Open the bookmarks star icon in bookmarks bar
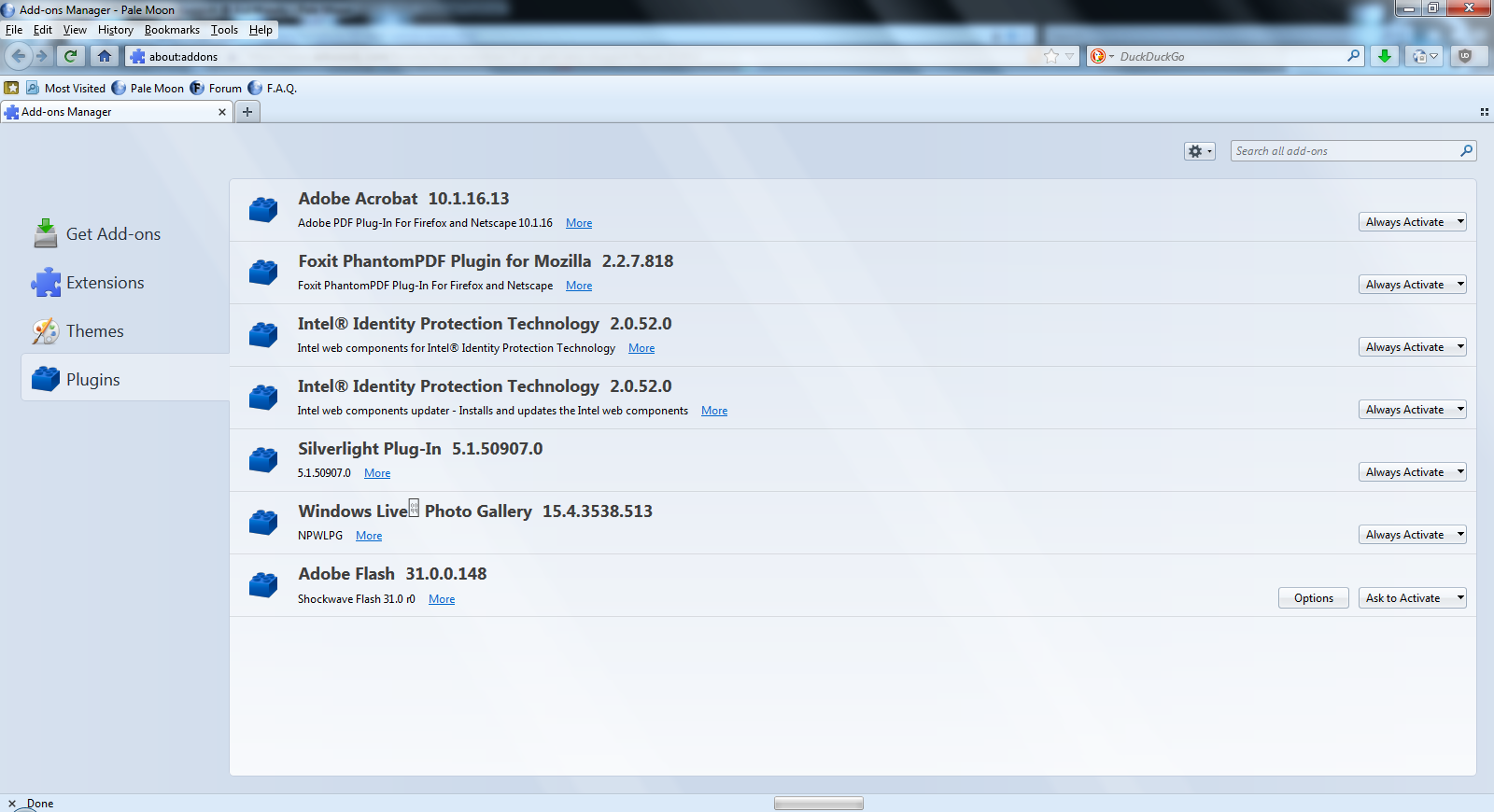 [11, 88]
